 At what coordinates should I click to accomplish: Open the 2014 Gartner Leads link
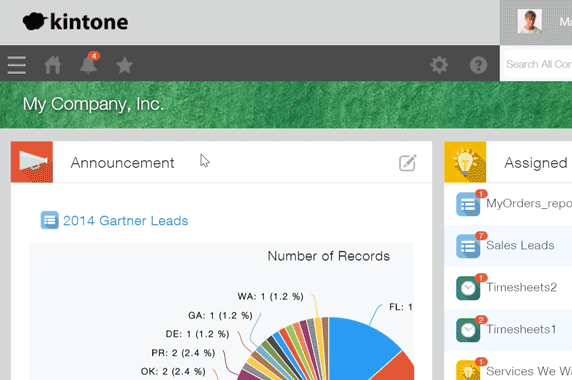click(125, 221)
